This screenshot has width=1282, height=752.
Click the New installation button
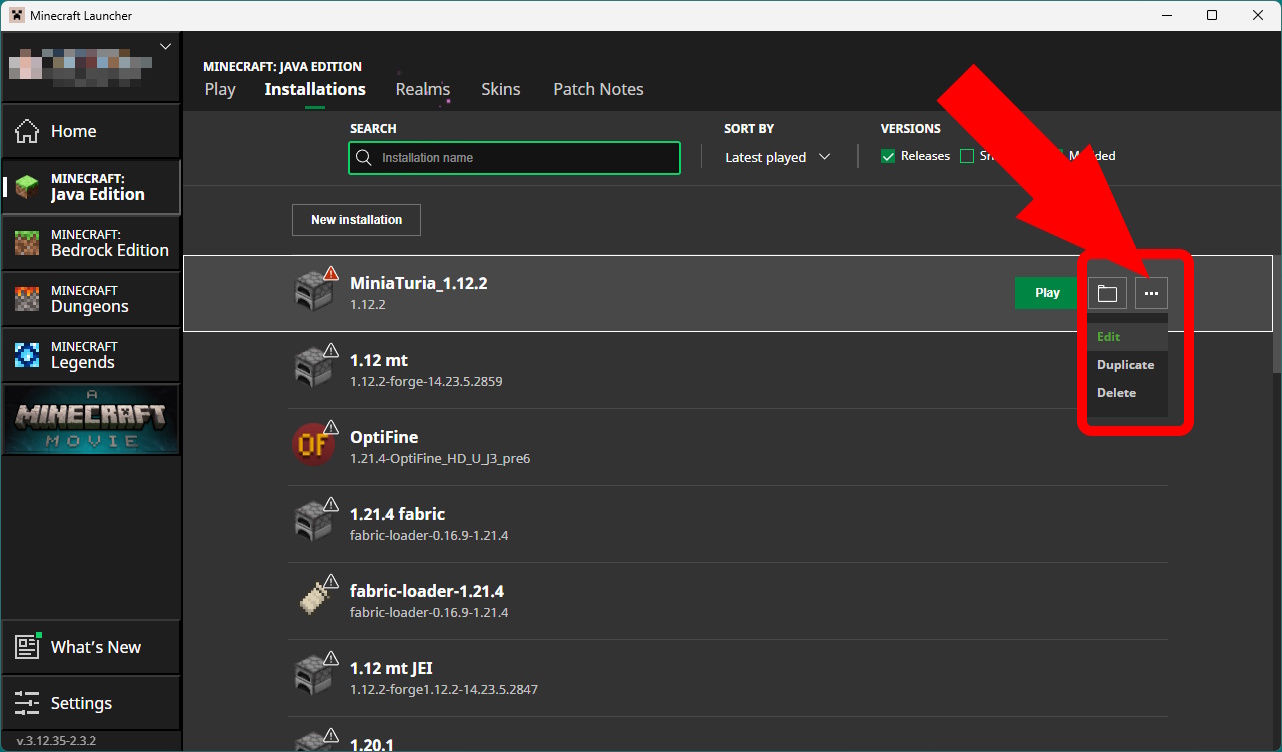pos(356,220)
